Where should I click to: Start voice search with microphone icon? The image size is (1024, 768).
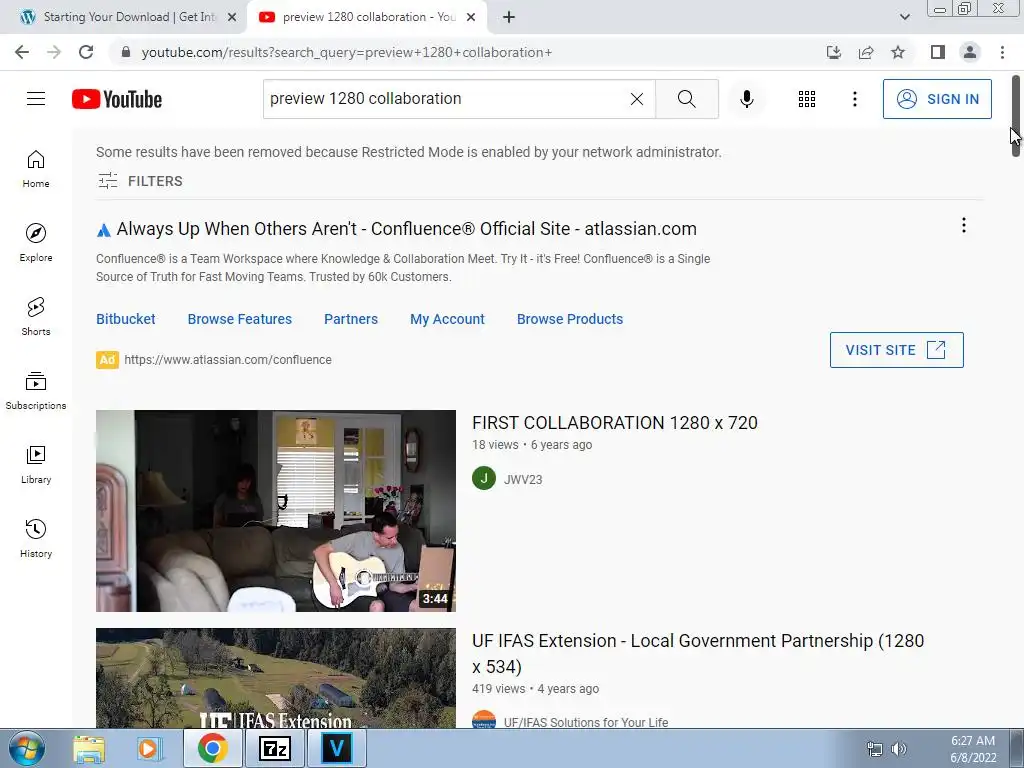click(x=746, y=99)
